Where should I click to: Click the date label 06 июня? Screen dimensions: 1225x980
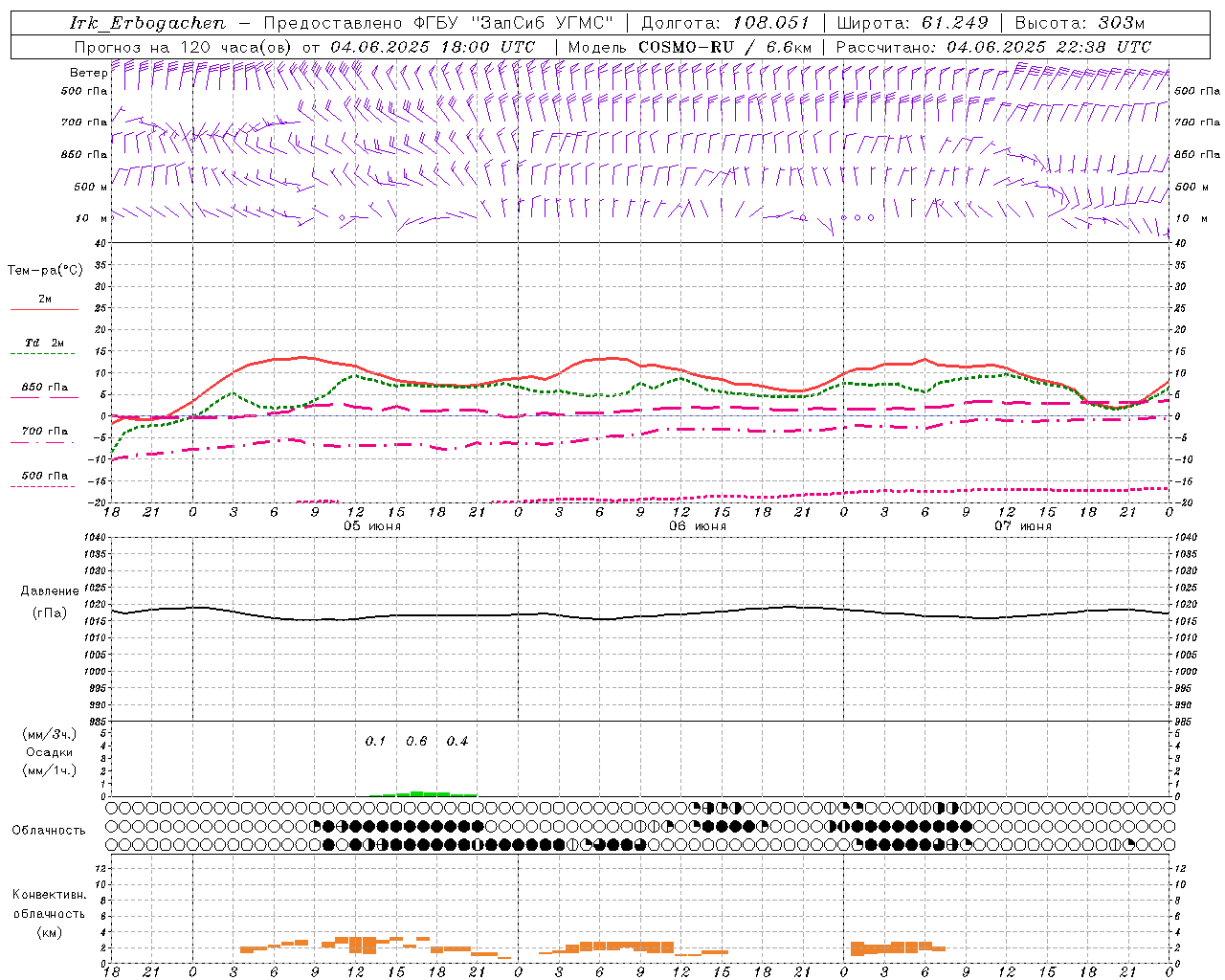pyautogui.click(x=698, y=526)
